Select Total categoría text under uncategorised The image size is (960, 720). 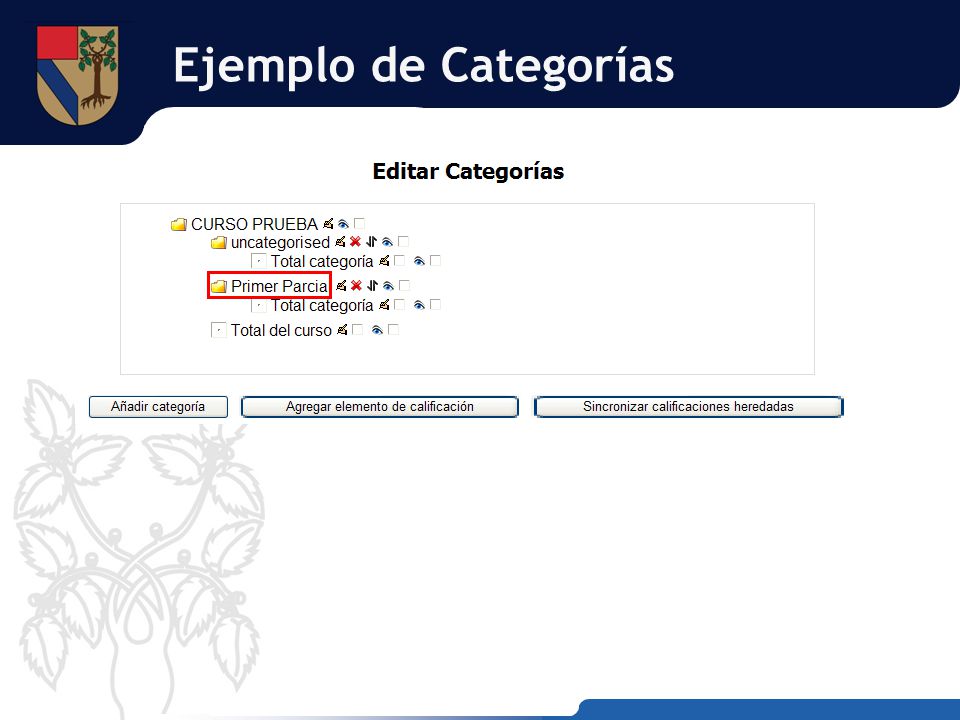(x=322, y=261)
